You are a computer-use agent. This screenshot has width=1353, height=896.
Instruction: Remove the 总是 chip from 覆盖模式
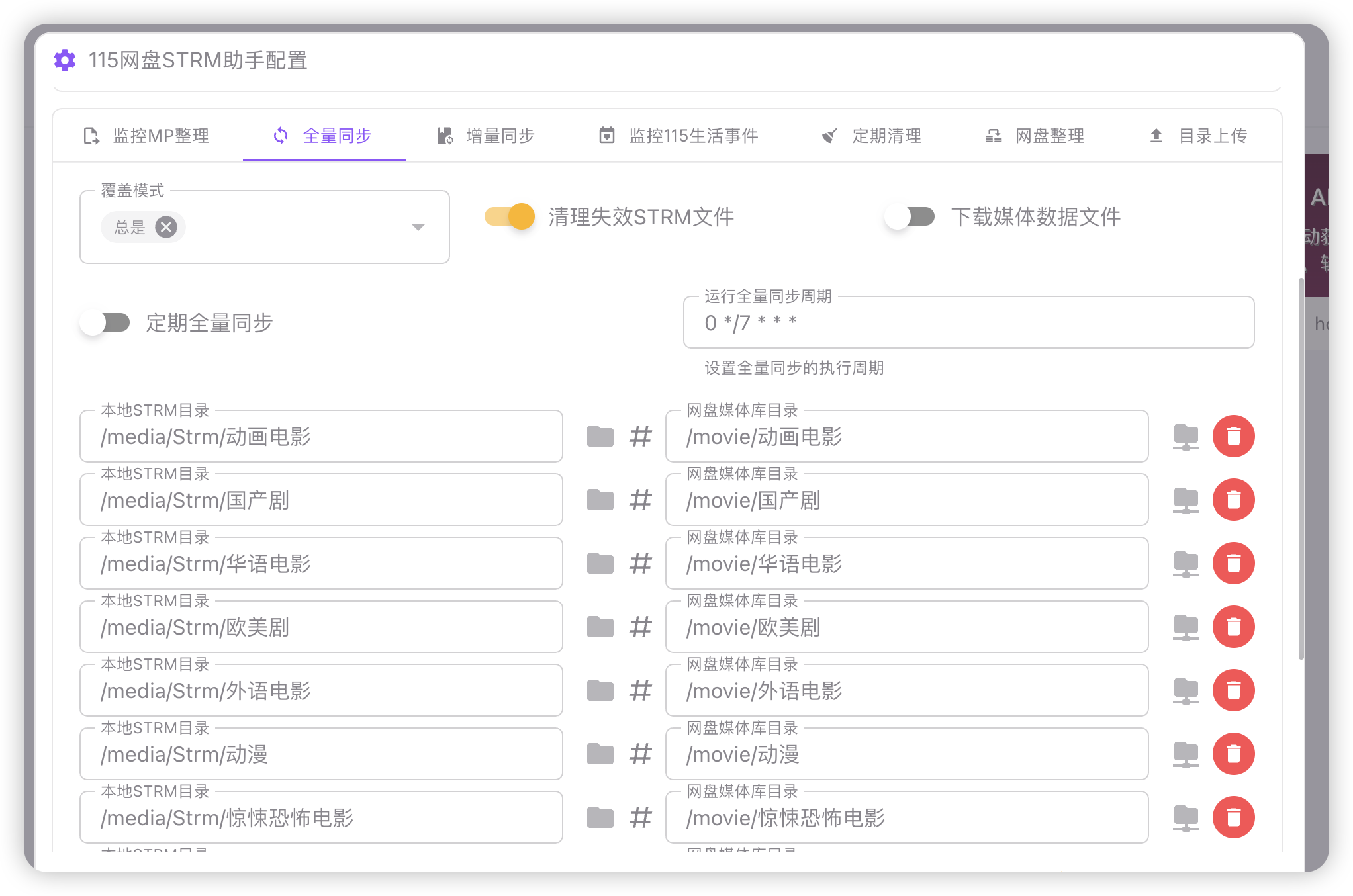(166, 227)
